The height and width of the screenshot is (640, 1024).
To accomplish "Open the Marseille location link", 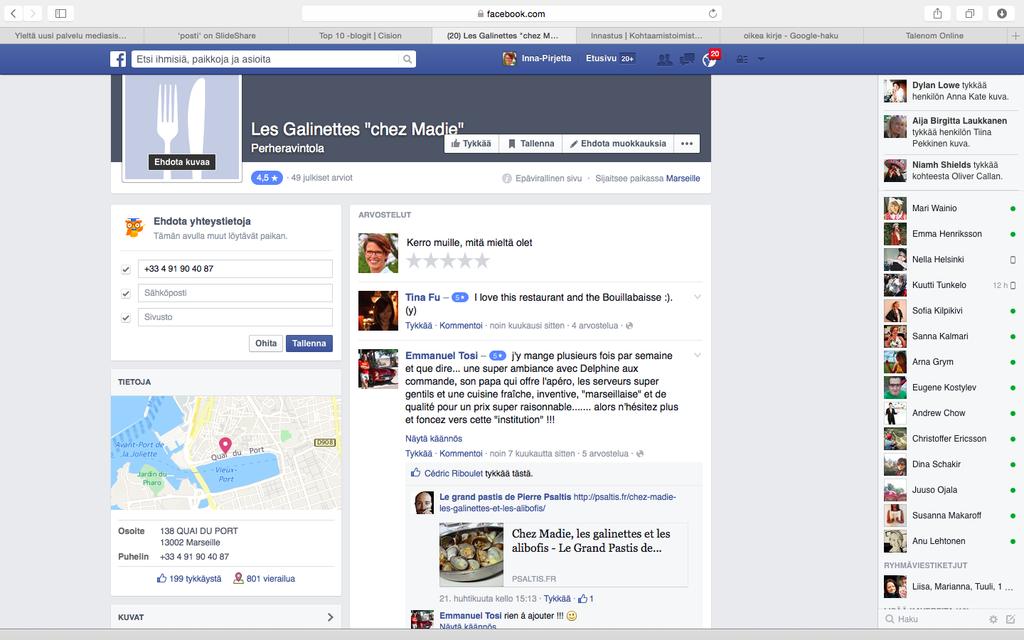I will tap(682, 178).
